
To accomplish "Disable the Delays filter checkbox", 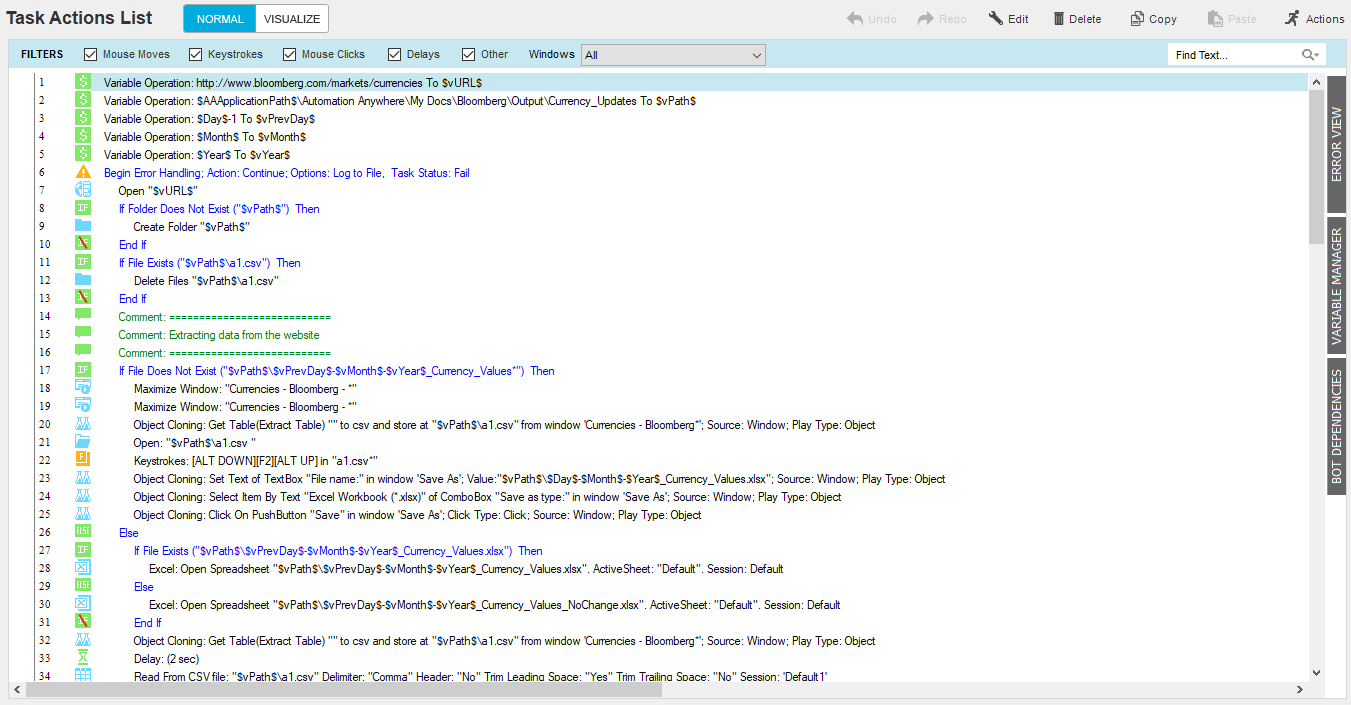I will click(x=395, y=55).
